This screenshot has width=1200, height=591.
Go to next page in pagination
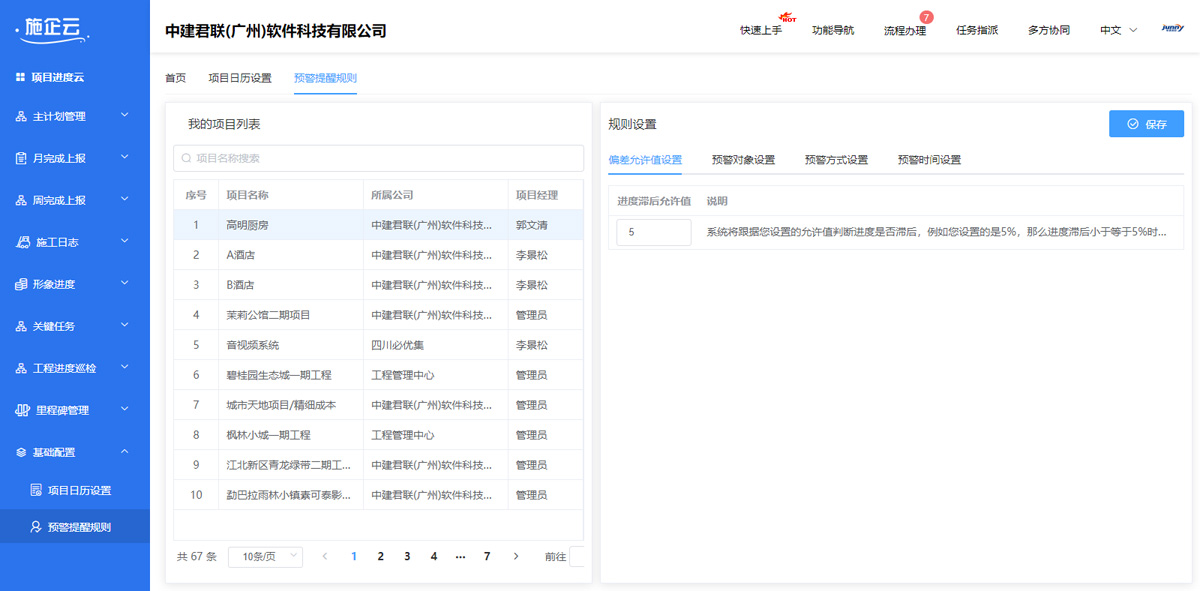click(515, 556)
